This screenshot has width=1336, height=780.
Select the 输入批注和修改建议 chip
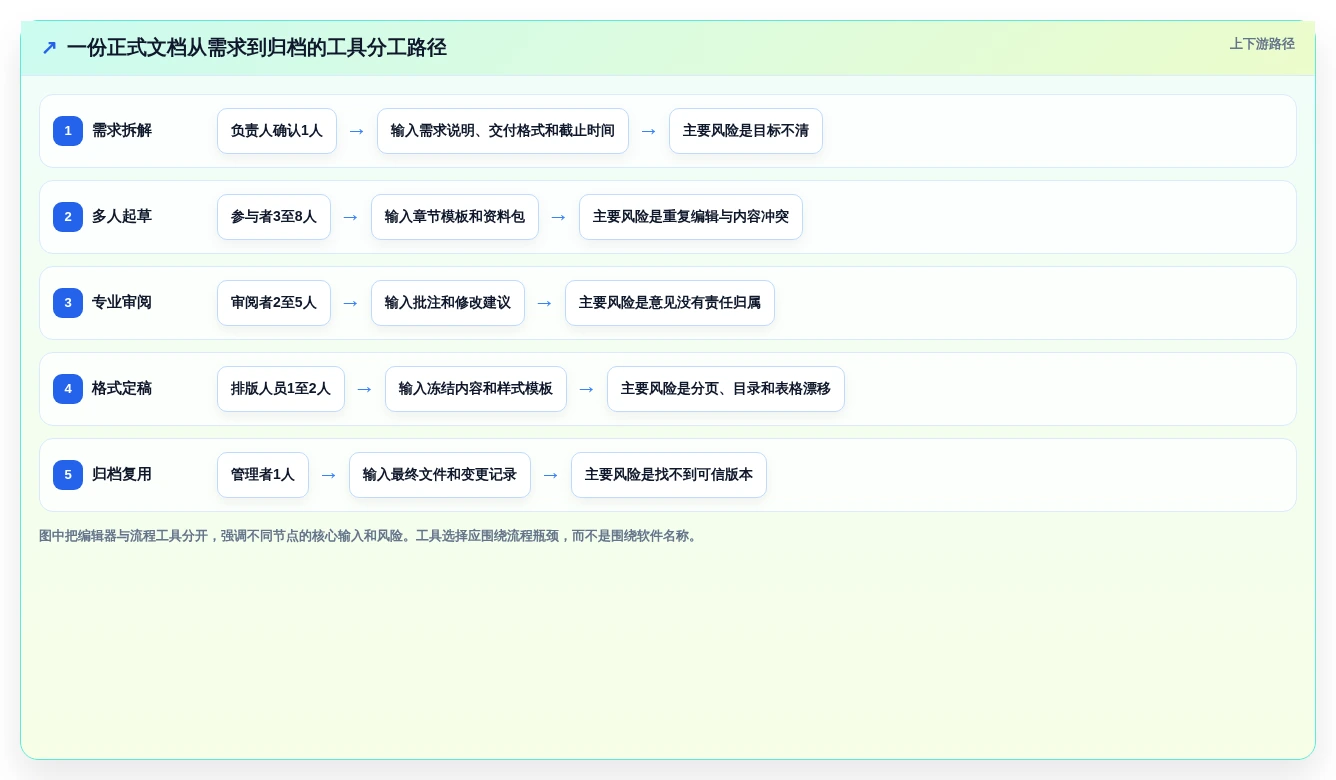[448, 303]
